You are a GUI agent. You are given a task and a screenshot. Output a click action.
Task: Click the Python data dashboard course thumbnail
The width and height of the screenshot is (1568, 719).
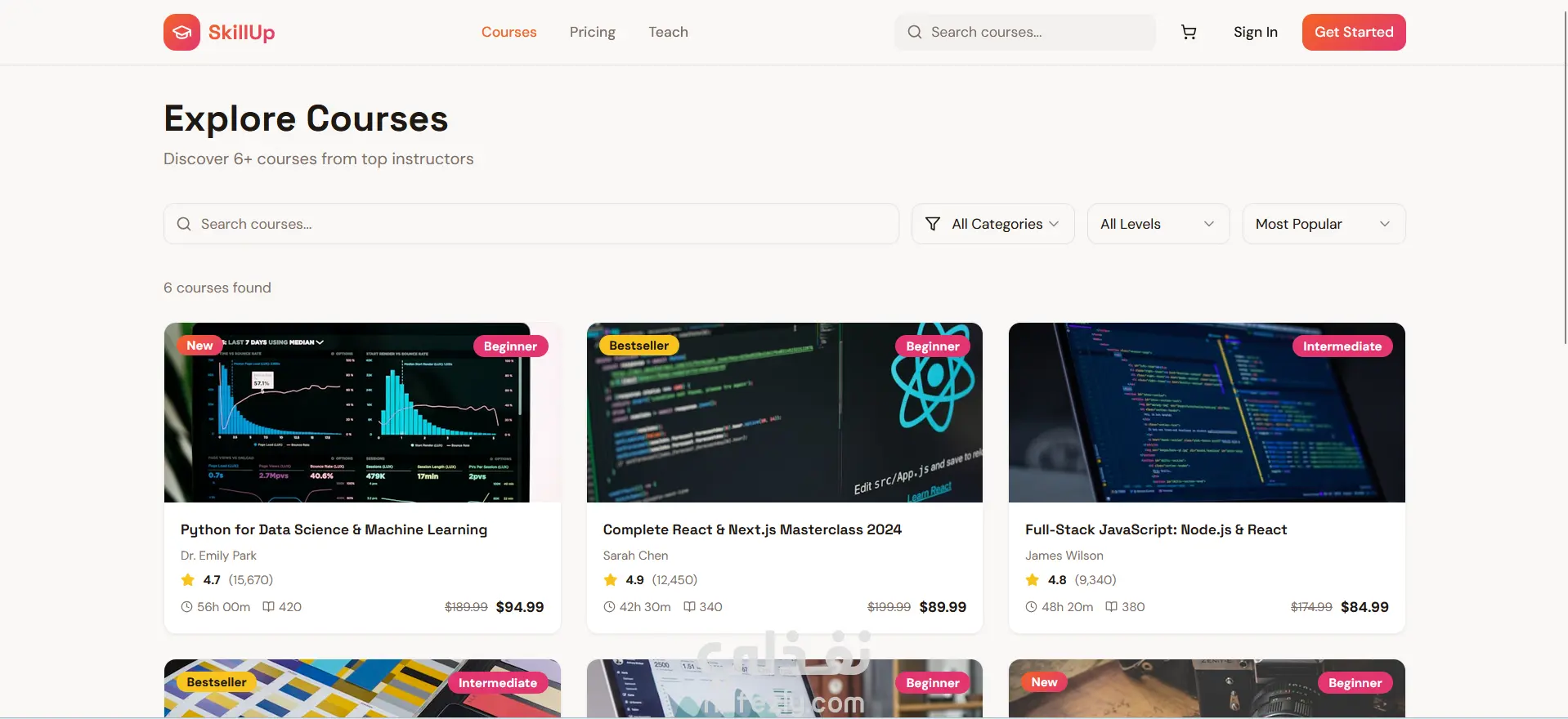click(362, 413)
